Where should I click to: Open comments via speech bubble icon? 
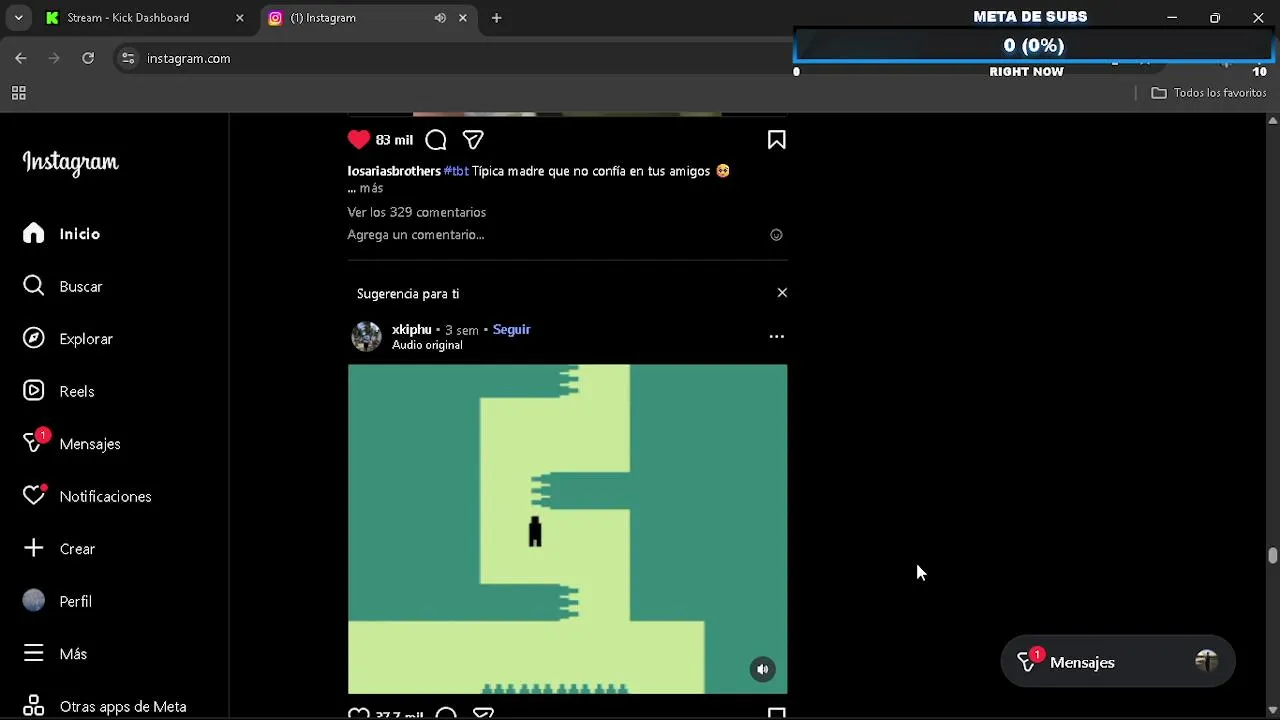tap(436, 140)
